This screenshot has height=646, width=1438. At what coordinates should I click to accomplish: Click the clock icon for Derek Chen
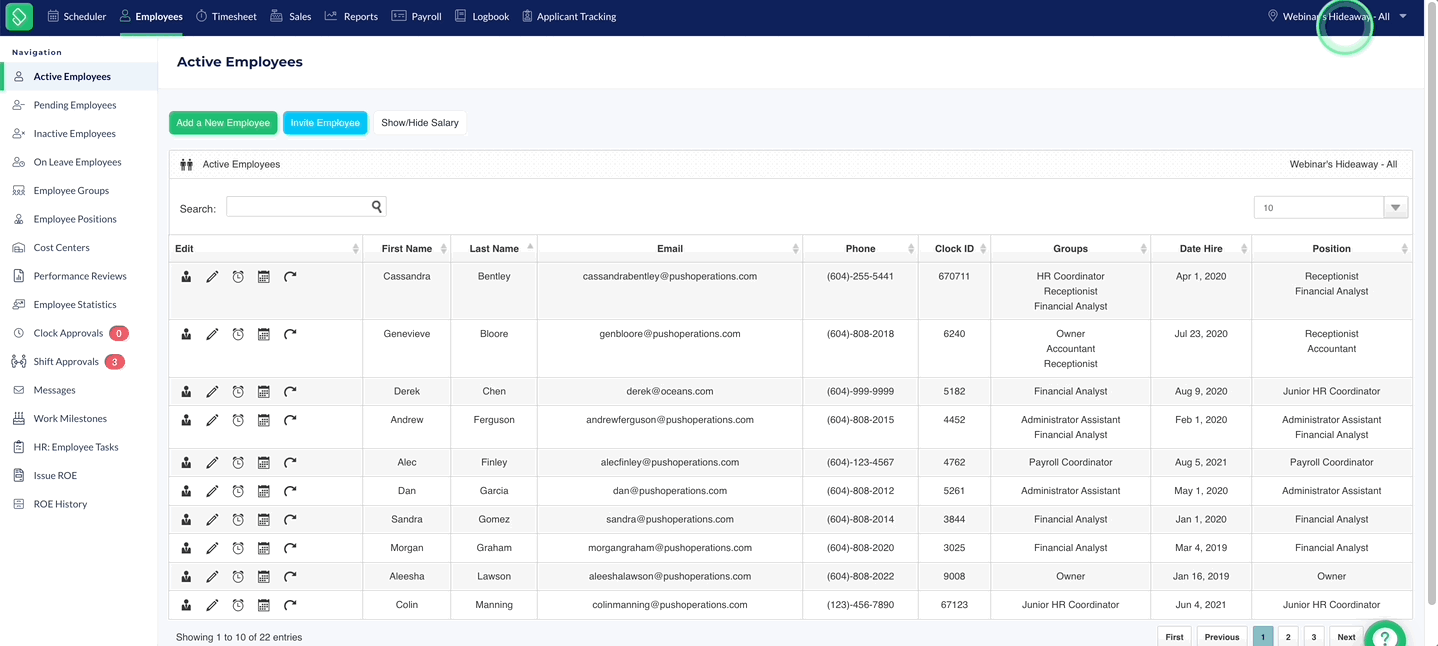[238, 392]
